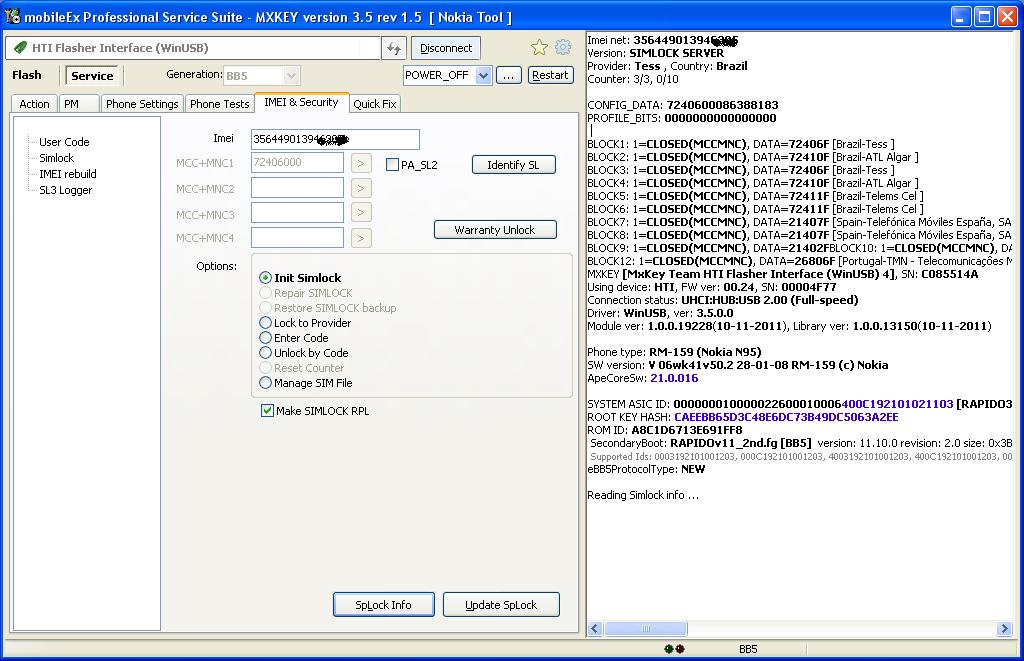This screenshot has height=661, width=1024.
Task: Close the mobileEx window
Action: coord(1008,16)
